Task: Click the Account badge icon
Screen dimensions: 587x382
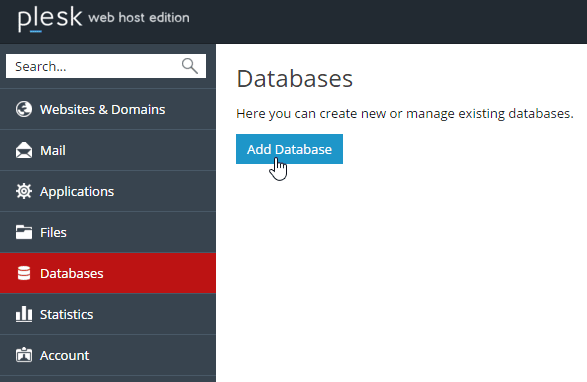Action: (x=24, y=355)
